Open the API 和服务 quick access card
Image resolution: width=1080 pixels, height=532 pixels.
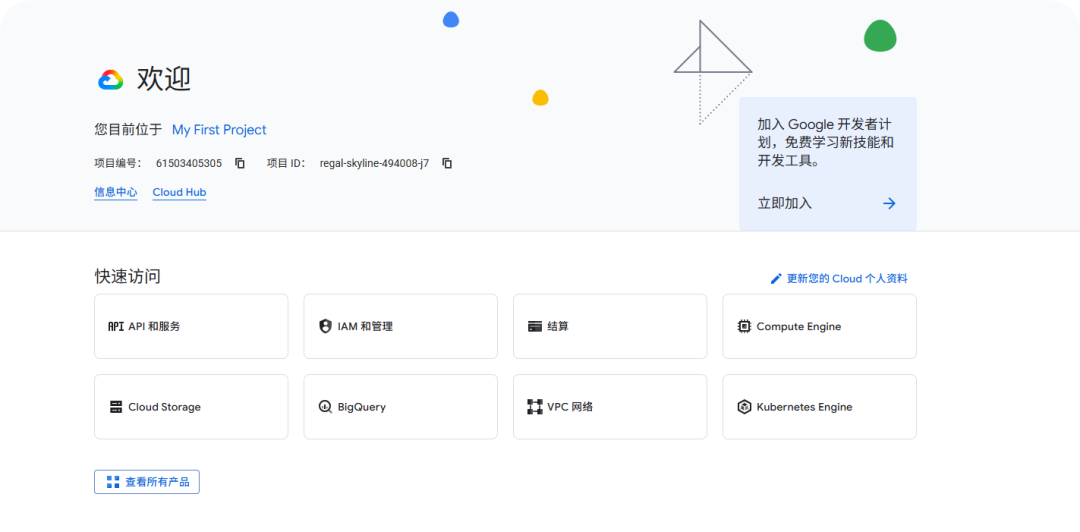pos(191,327)
